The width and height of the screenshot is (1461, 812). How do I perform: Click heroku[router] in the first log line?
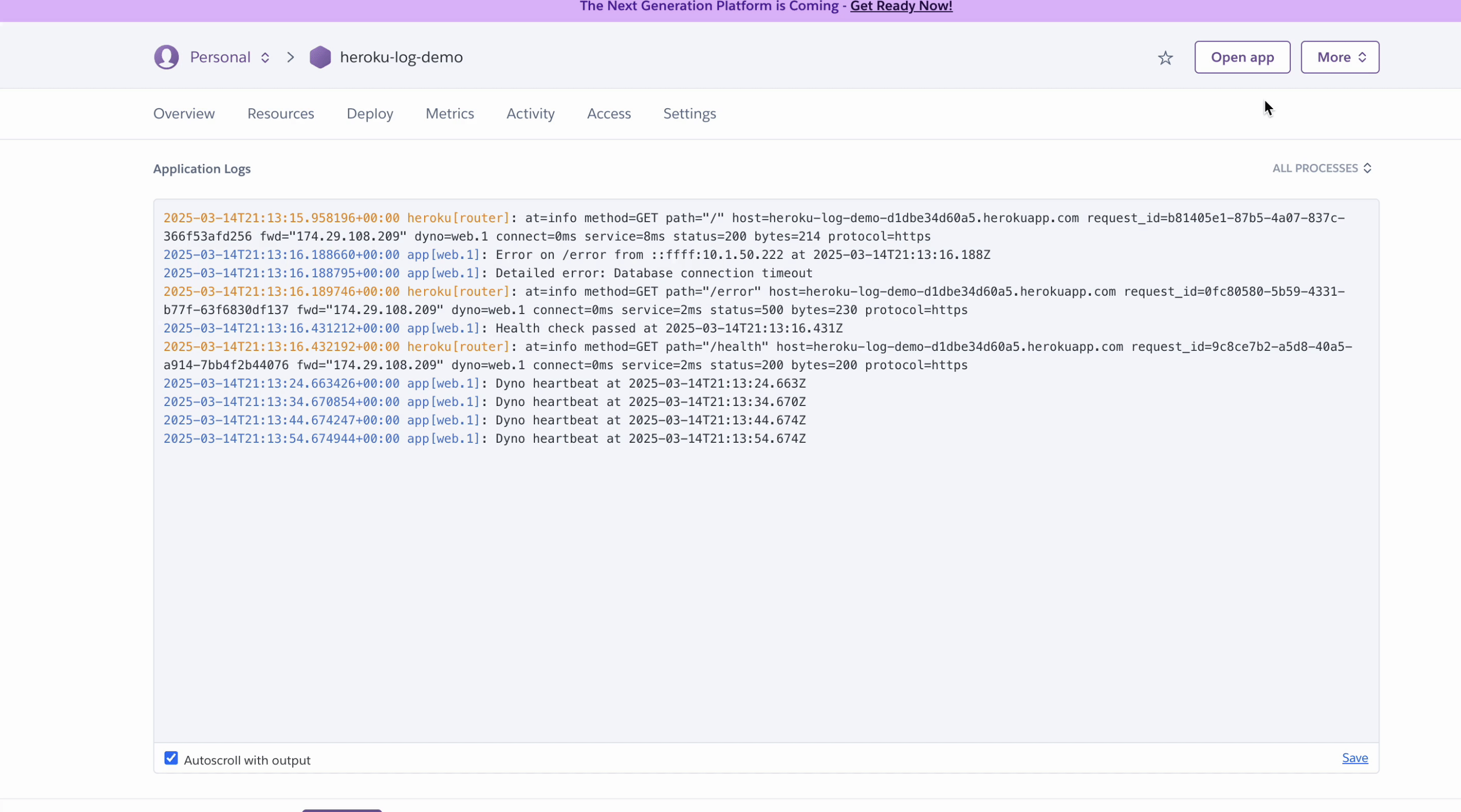pyautogui.click(x=457, y=217)
